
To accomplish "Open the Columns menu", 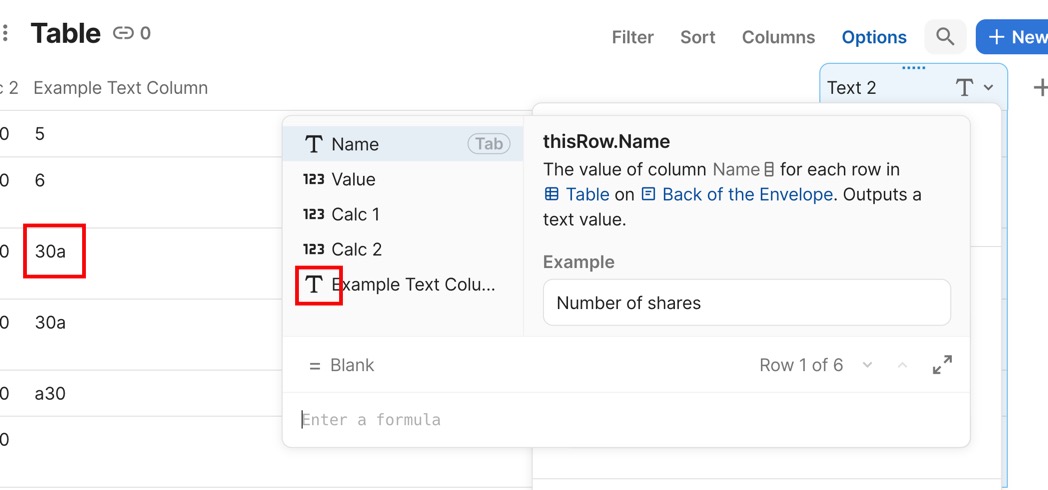I will tap(778, 37).
